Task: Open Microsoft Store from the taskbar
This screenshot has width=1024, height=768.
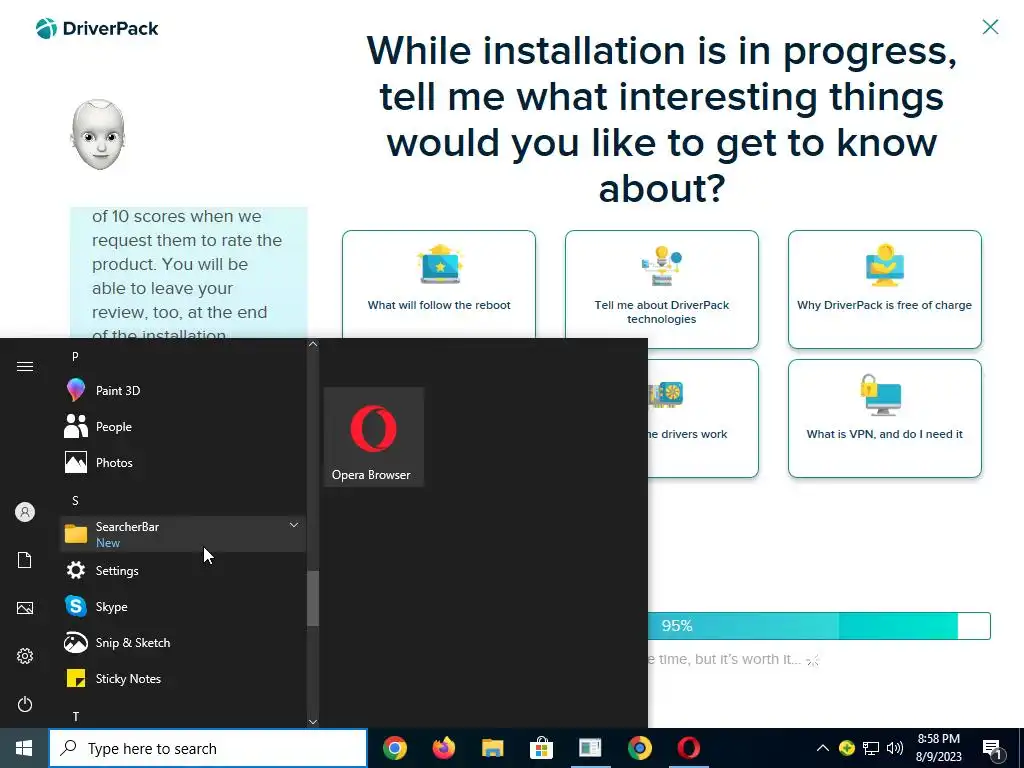Action: pyautogui.click(x=541, y=748)
